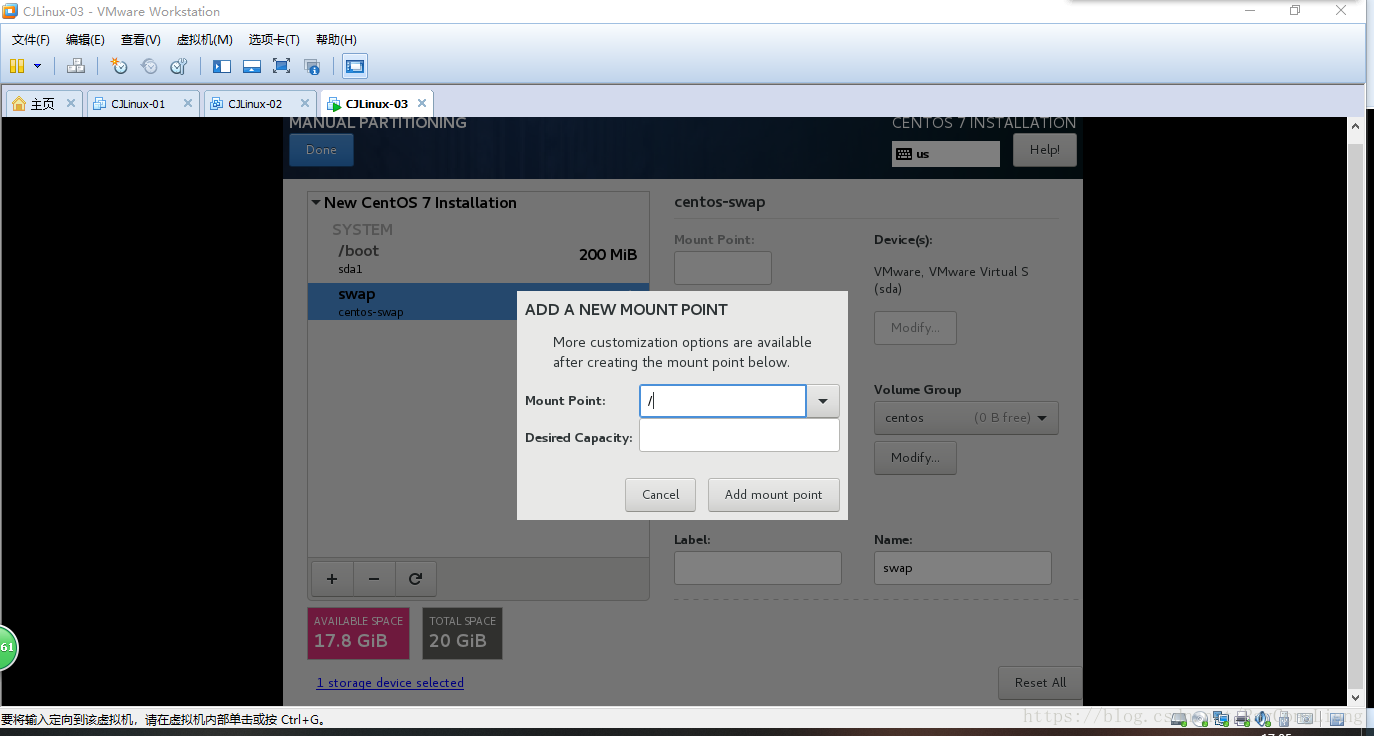This screenshot has height=736, width=1374.
Task: Open the 虚拟机(M) menu
Action: click(x=205, y=40)
